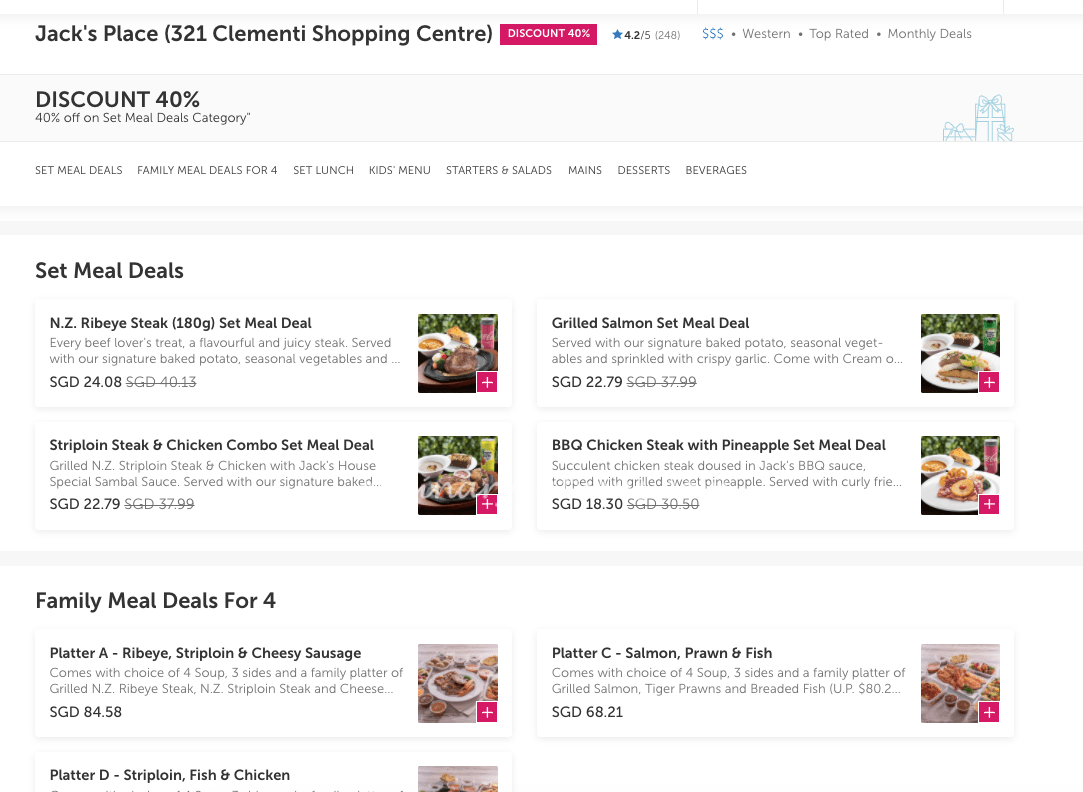Viewport: 1083px width, 792px height.
Task: Click the struck-through SGD 30.50 price
Action: pos(663,504)
